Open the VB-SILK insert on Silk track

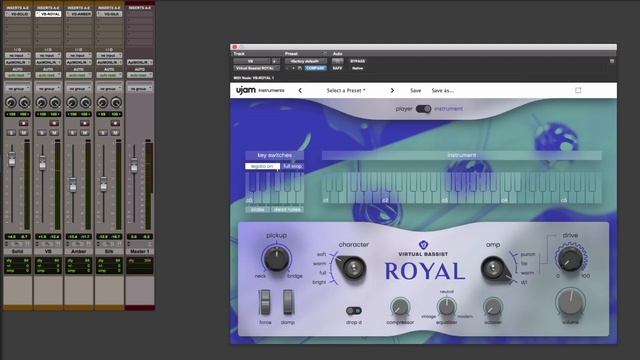(x=109, y=14)
